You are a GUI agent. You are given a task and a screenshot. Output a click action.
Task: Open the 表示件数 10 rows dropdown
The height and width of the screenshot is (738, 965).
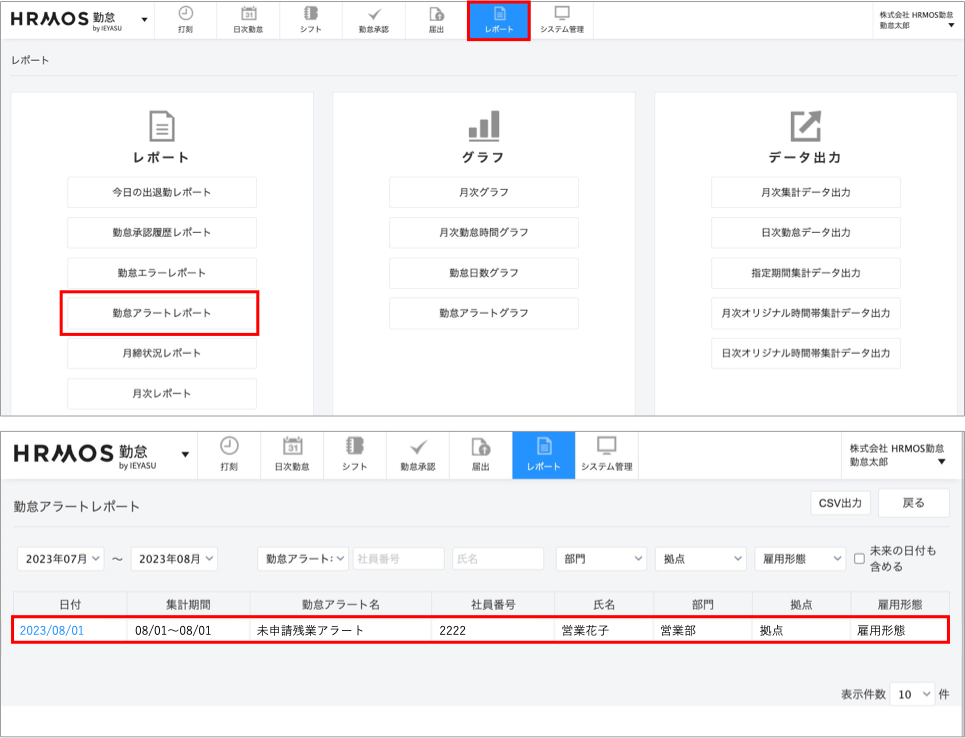pyautogui.click(x=914, y=694)
